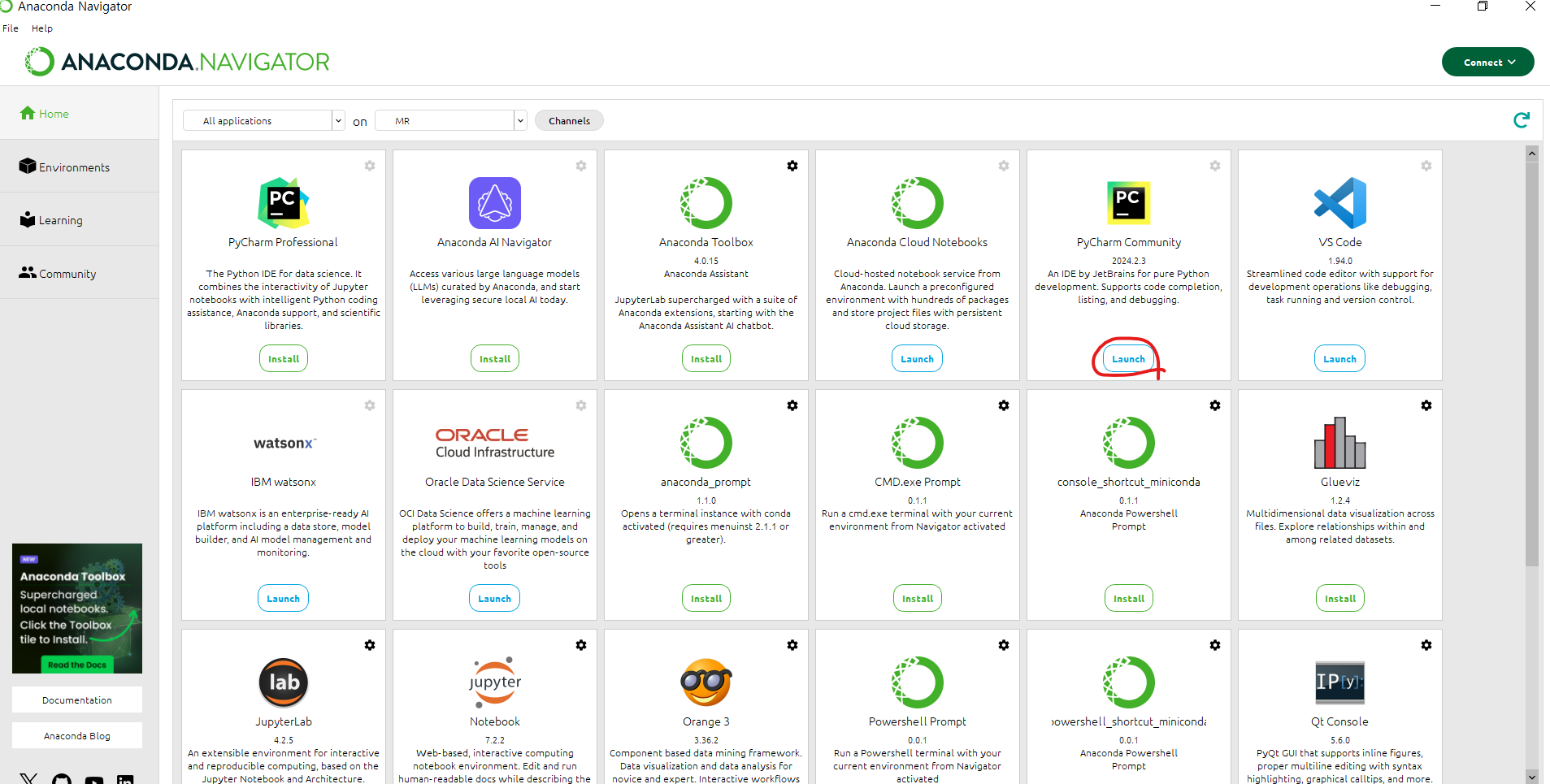Click the Anaconda Toolbox tile icon
Image resolution: width=1550 pixels, height=784 pixels.
(706, 203)
